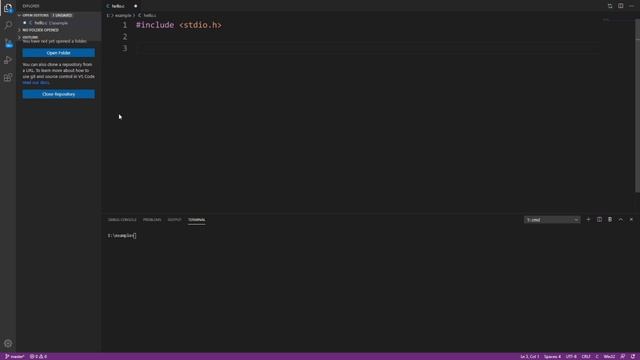Split the editor to the right
640x360 pixels.
point(620,6)
